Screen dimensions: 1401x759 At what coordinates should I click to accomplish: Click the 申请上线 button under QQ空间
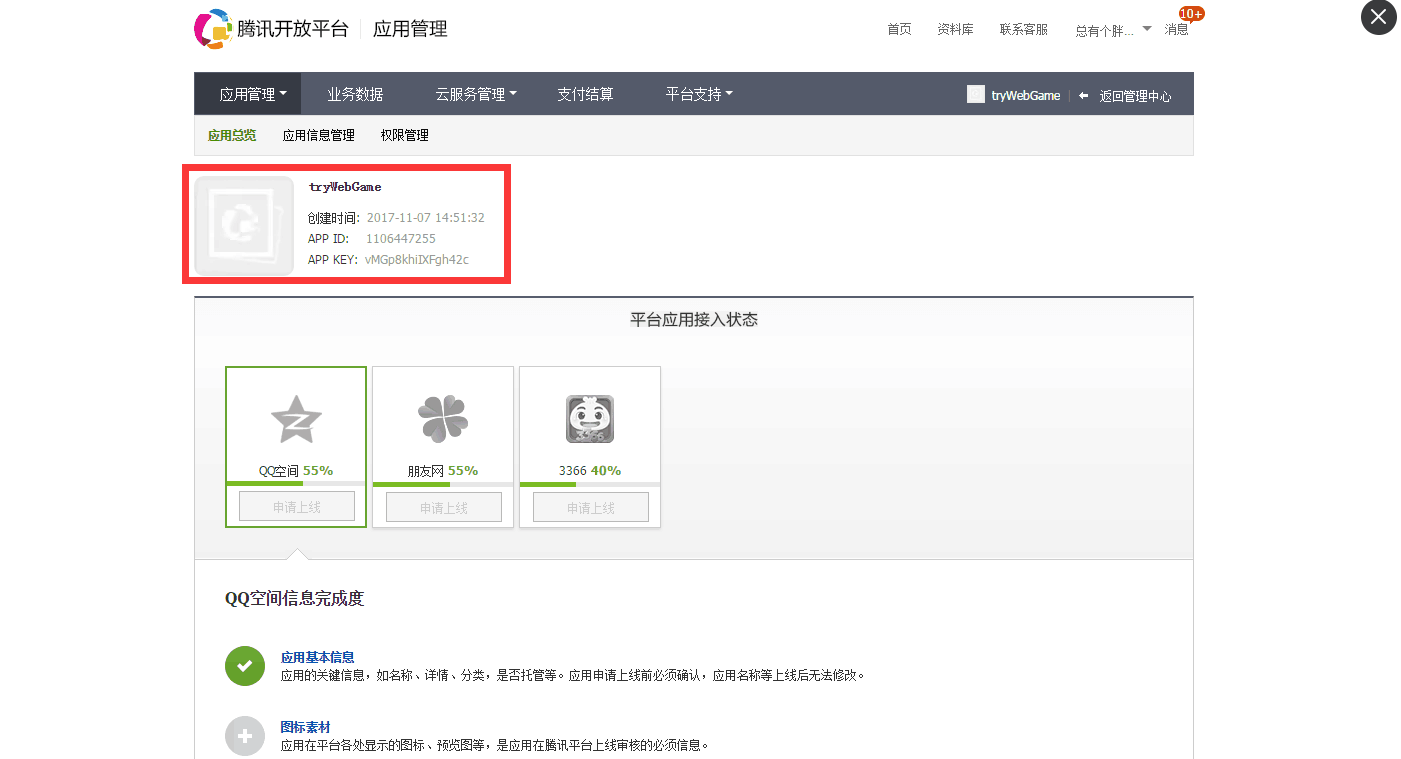[x=296, y=505]
